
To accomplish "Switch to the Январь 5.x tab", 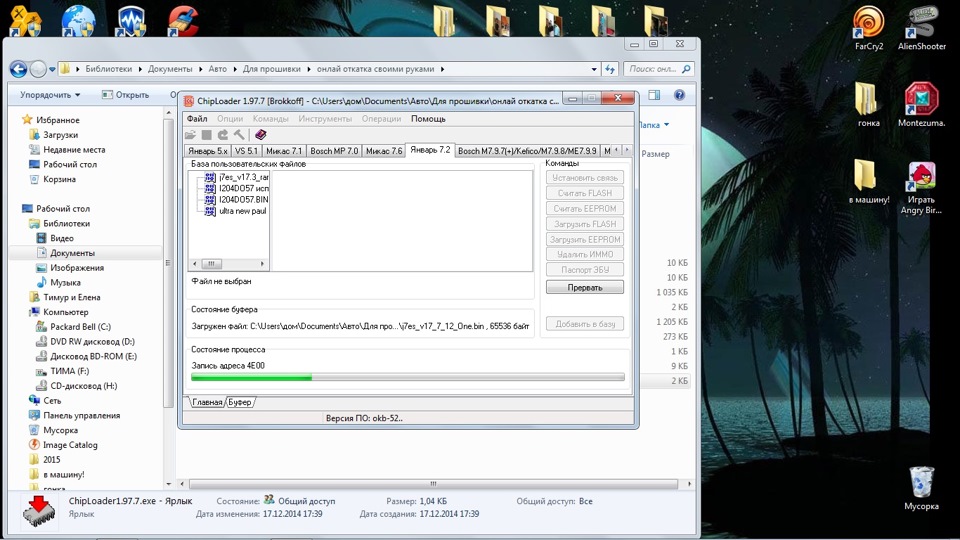I will click(x=208, y=151).
